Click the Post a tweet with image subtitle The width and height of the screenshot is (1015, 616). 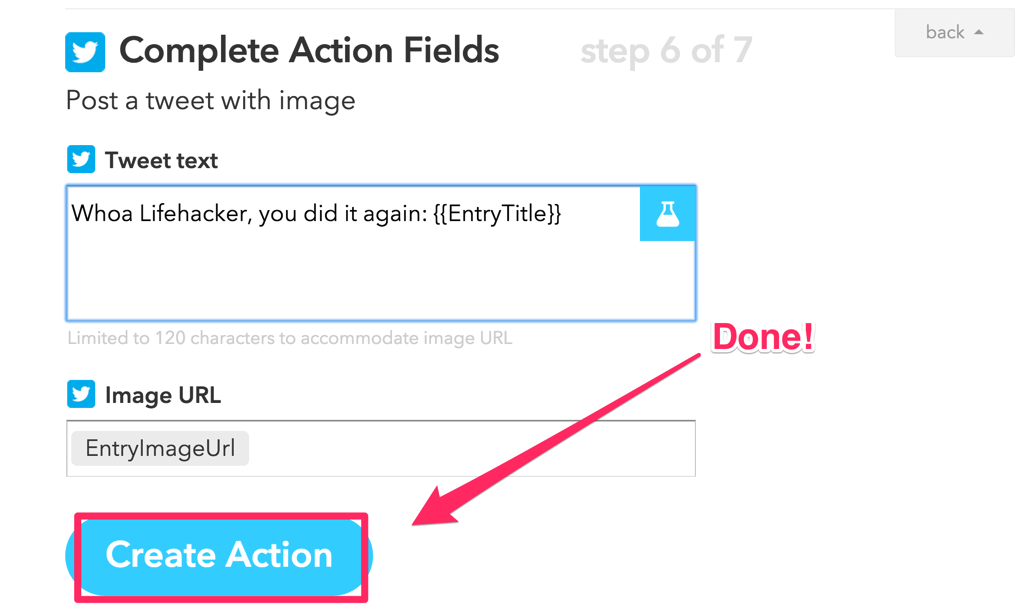(210, 101)
